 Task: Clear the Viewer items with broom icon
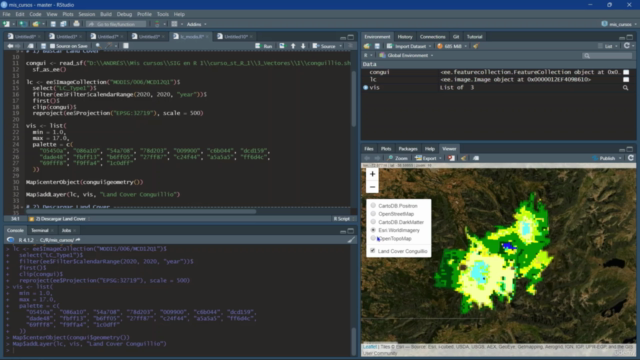(463, 158)
